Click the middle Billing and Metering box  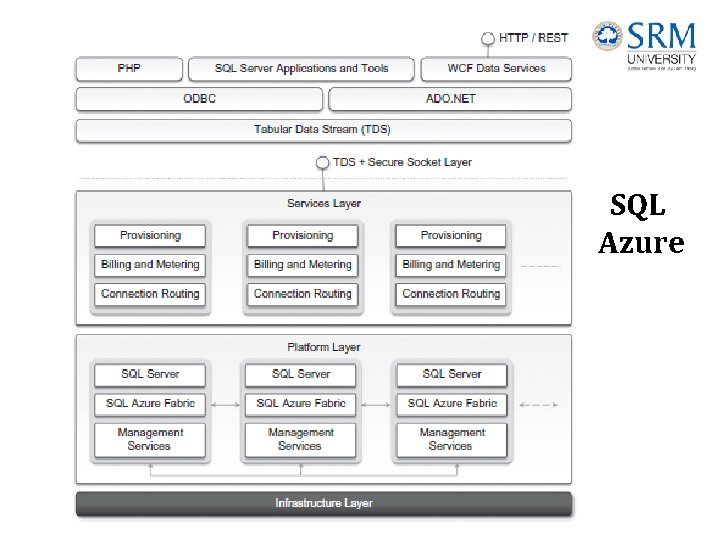point(302,265)
